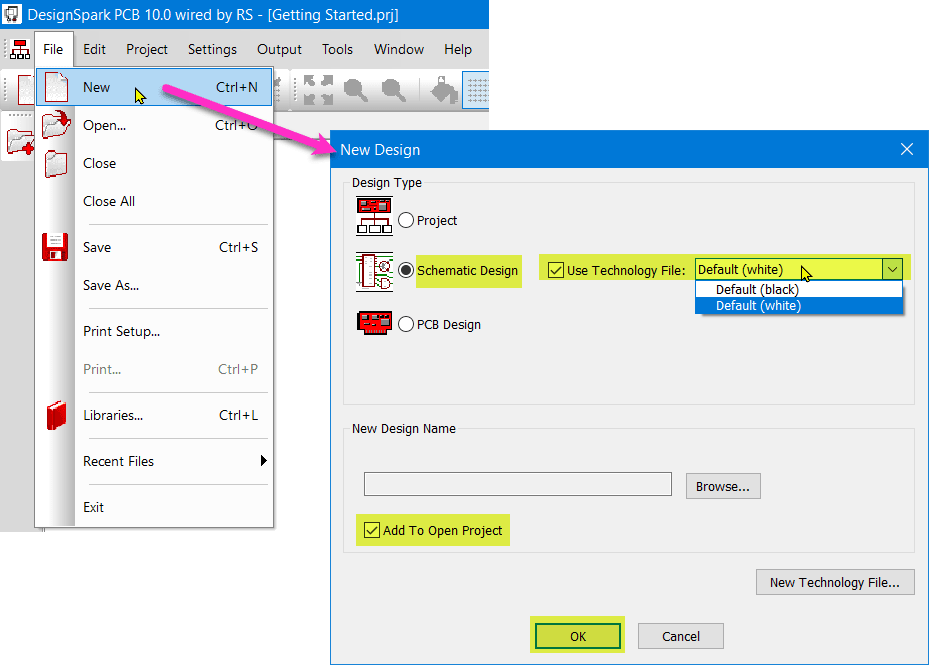Screen dimensions: 929x665
Task: Choose Close All from the File menu
Action: (154, 202)
